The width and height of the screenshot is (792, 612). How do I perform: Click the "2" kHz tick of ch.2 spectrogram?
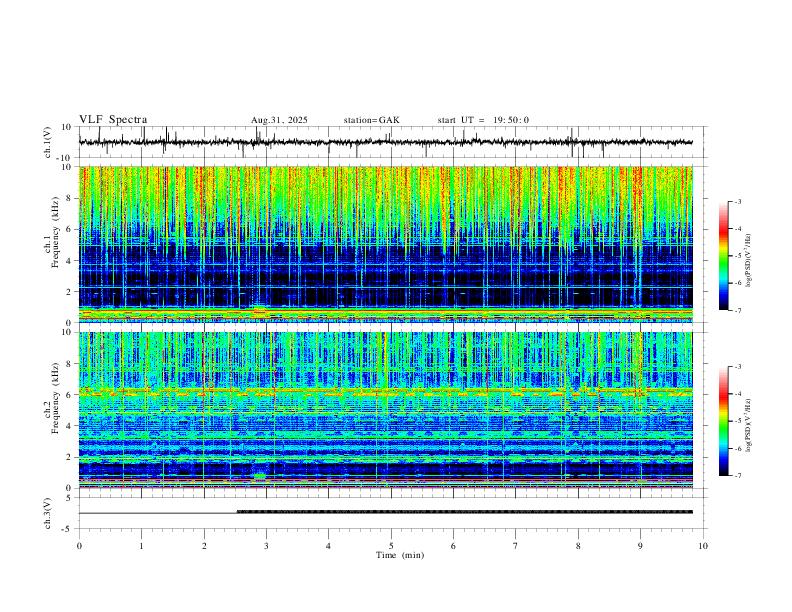(69, 457)
